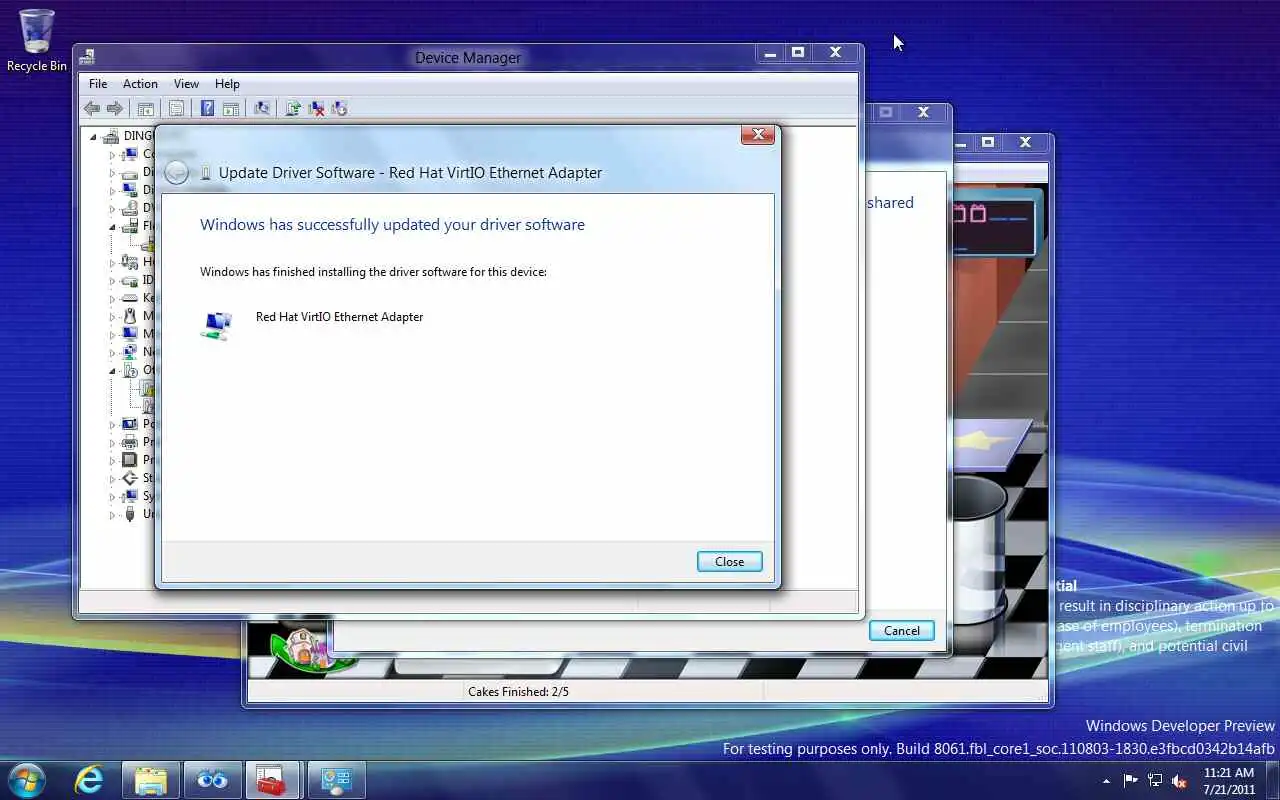The height and width of the screenshot is (800, 1280).
Task: Click the blue Help question-mark toolbar icon
Action: coord(207,108)
